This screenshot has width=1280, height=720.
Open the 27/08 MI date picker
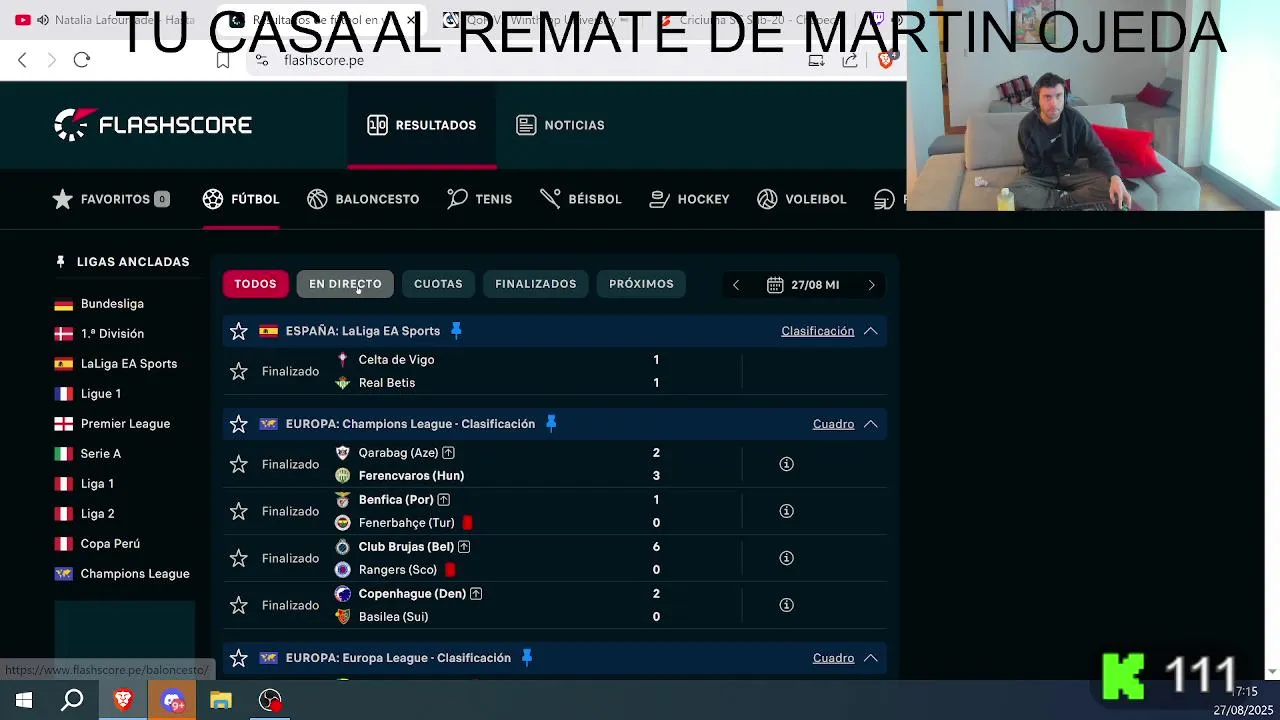click(803, 285)
